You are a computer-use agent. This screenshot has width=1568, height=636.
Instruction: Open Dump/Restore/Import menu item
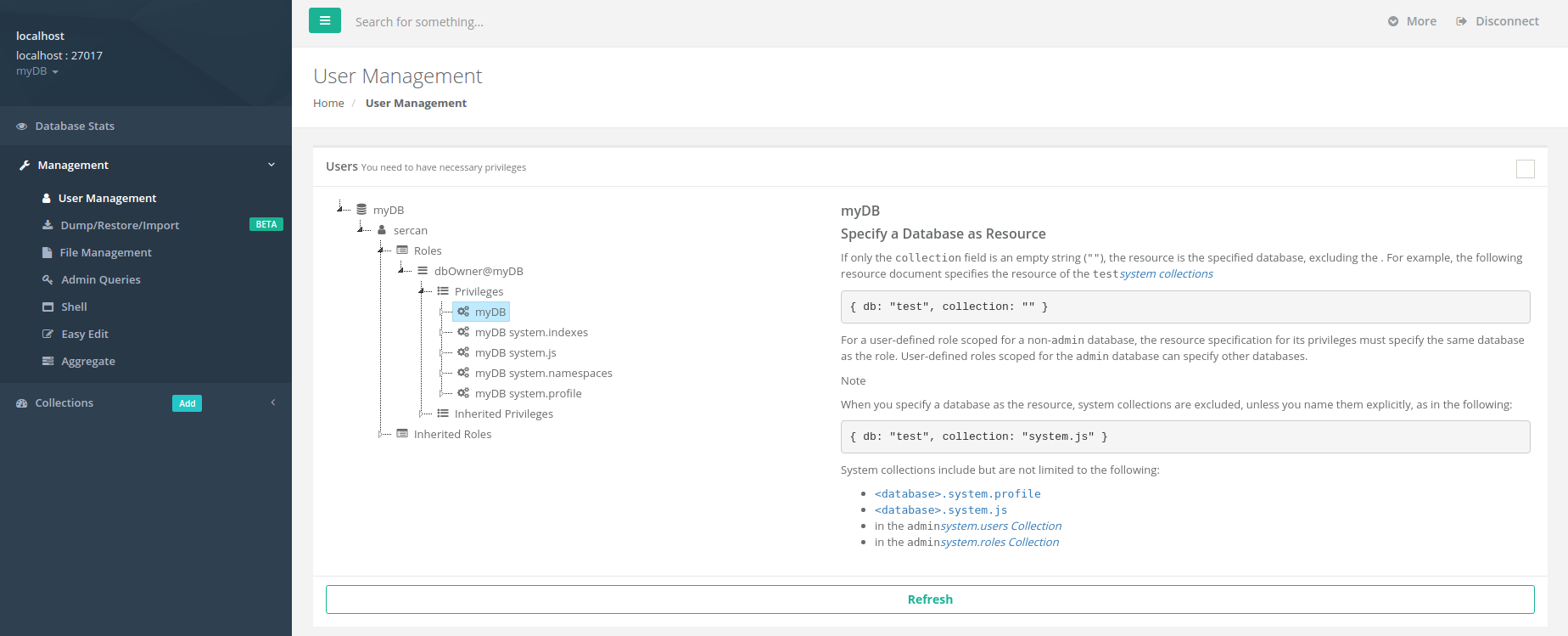tap(120, 226)
